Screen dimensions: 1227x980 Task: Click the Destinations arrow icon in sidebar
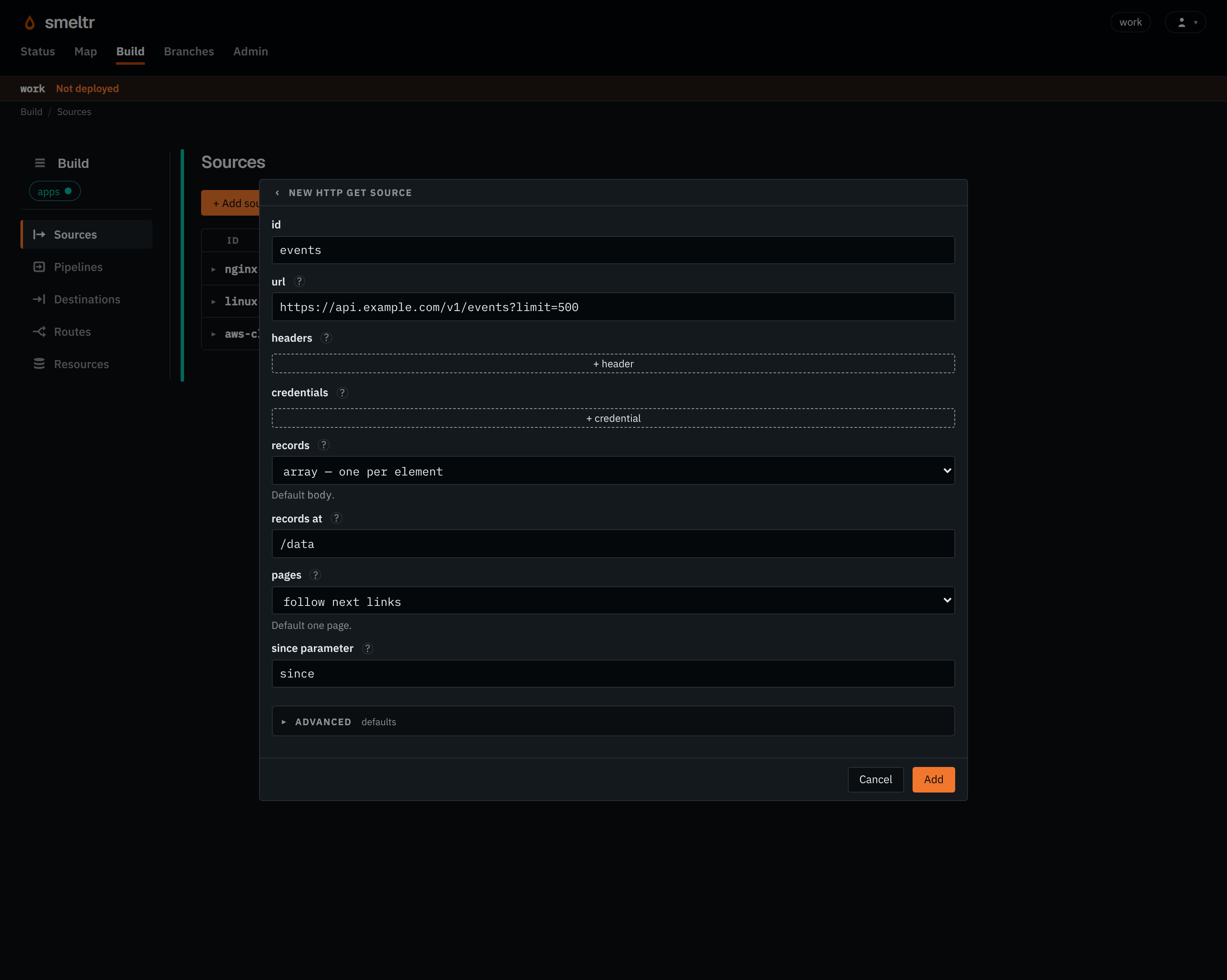tap(39, 300)
